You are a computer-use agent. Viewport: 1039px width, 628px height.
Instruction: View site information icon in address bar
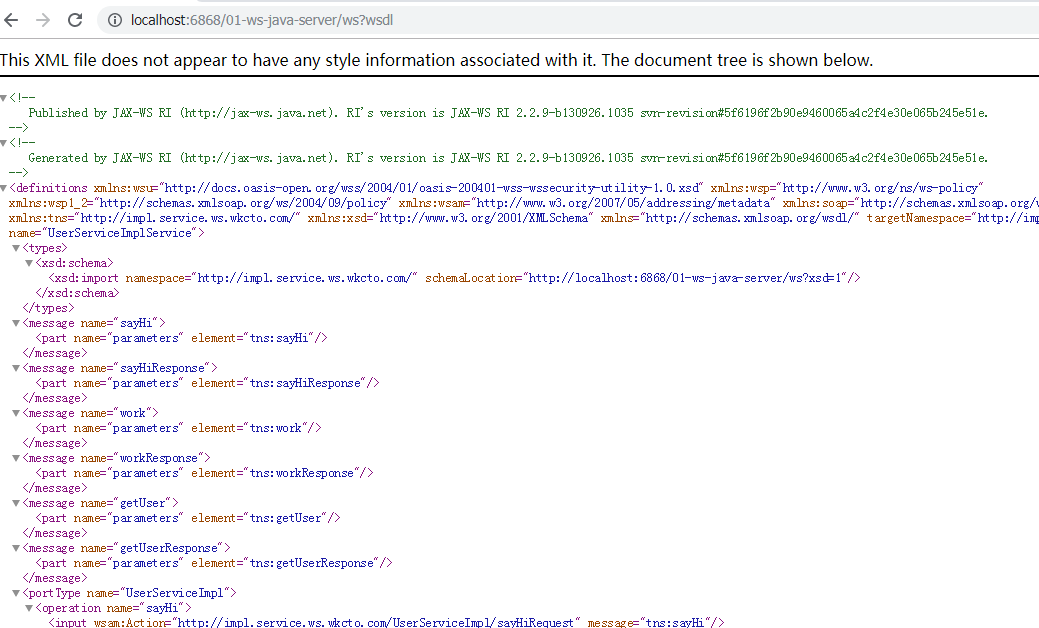pyautogui.click(x=115, y=21)
